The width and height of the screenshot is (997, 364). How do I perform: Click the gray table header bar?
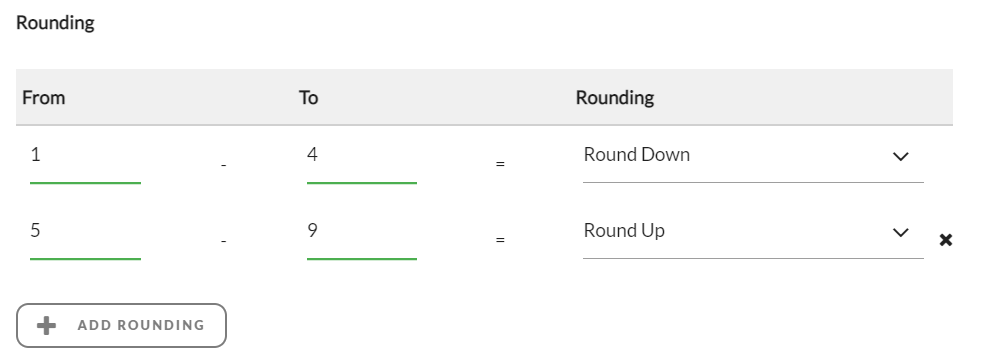pos(485,97)
